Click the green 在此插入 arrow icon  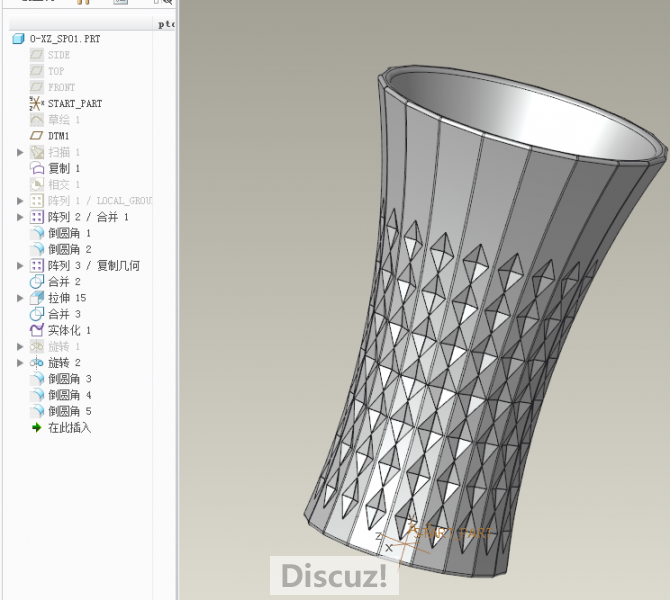coord(37,427)
